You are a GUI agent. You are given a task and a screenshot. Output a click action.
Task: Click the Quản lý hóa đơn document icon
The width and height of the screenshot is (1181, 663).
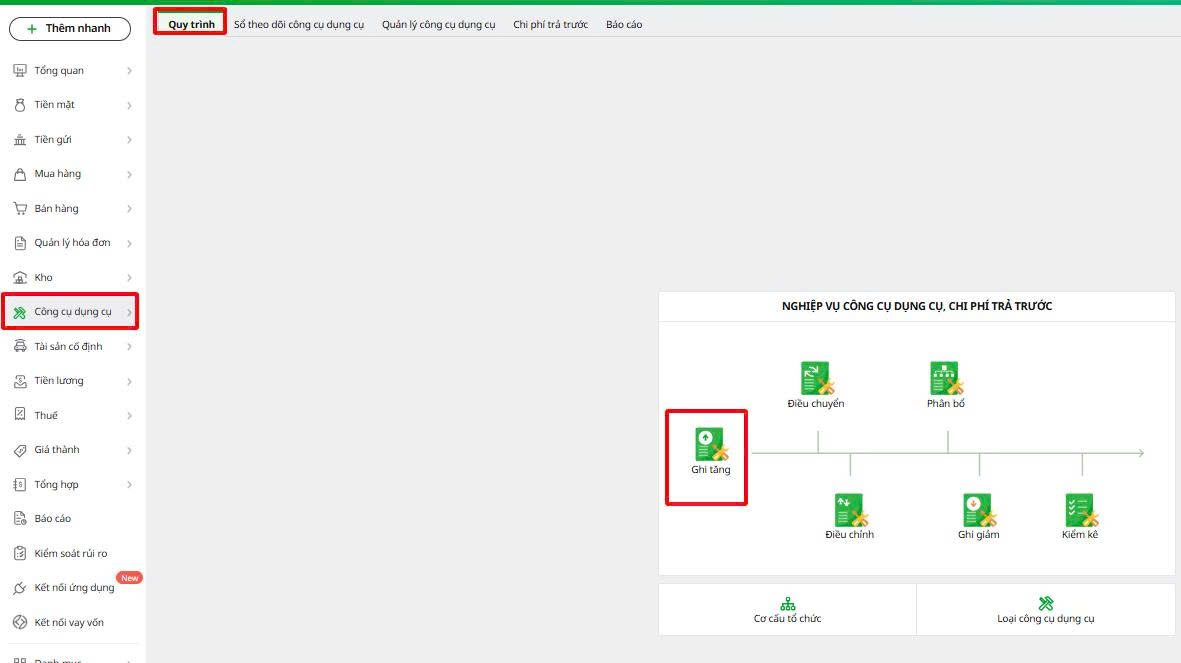point(20,243)
